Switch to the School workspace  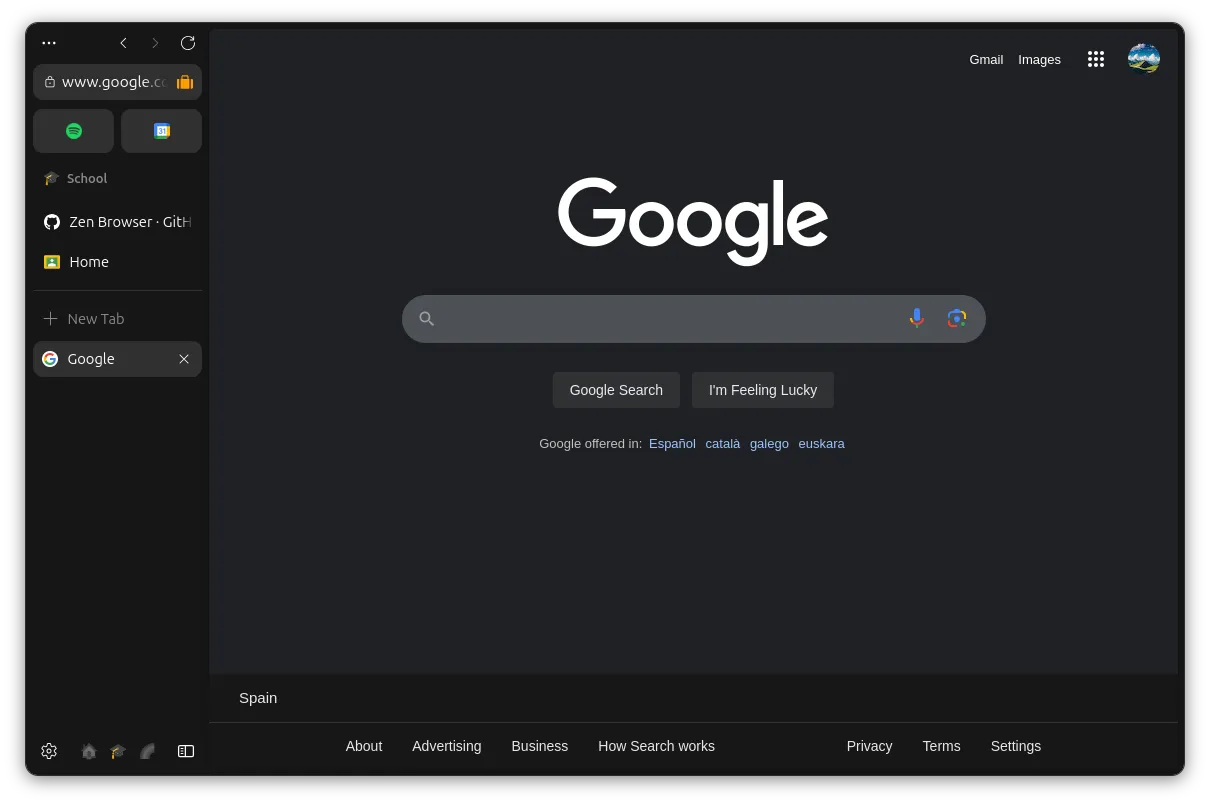pyautogui.click(x=118, y=751)
